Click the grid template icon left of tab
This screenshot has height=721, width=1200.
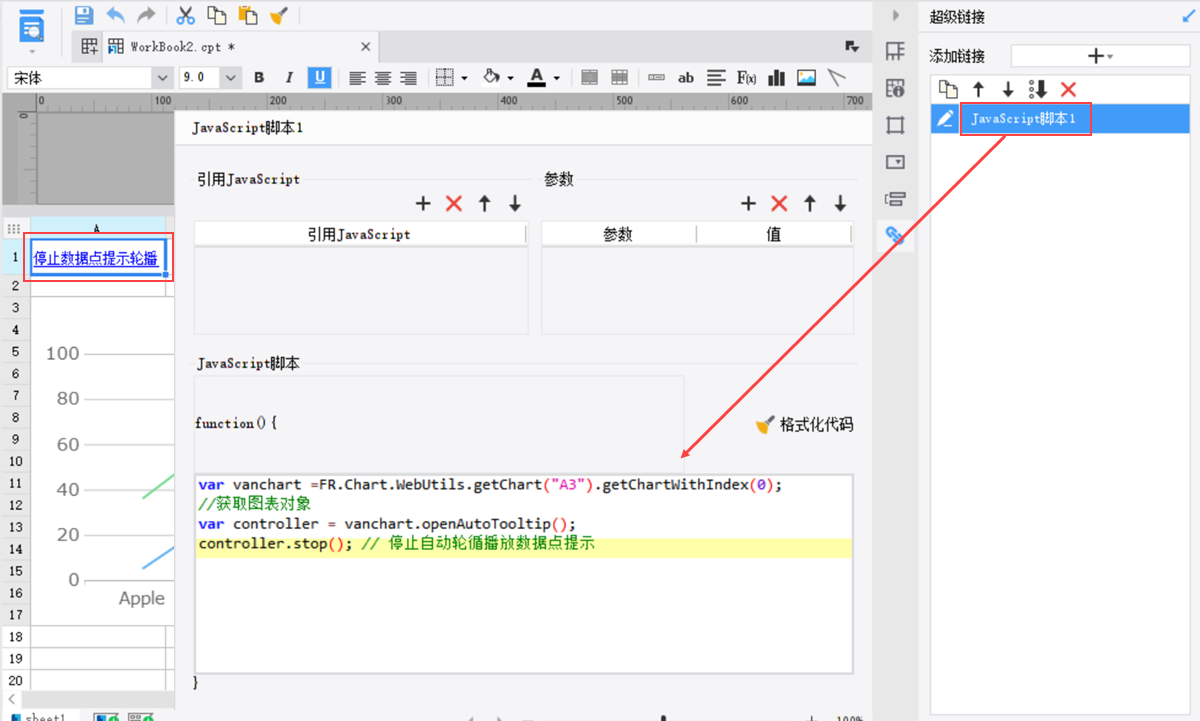[x=89, y=46]
